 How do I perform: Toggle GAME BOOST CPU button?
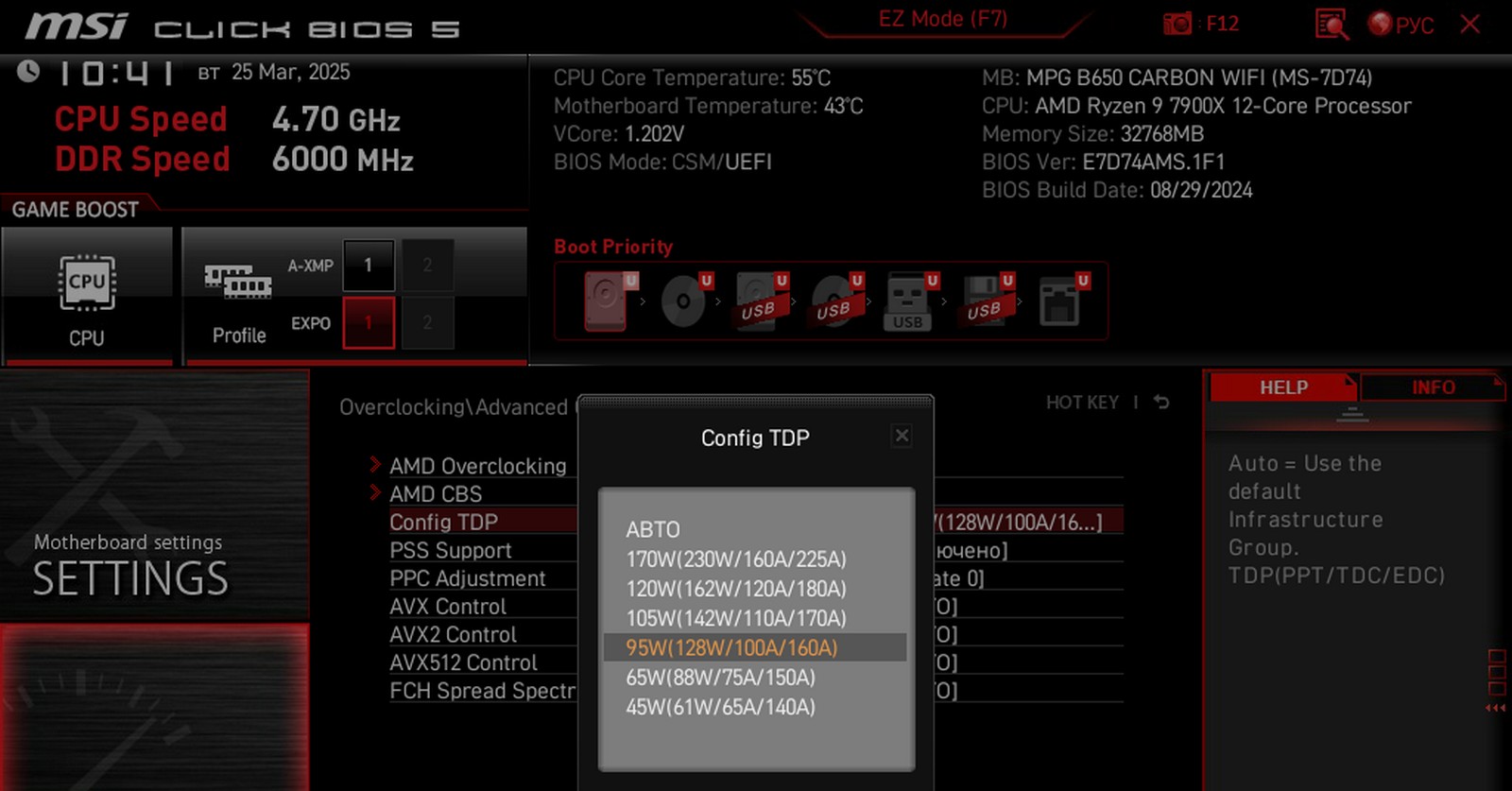(x=87, y=295)
